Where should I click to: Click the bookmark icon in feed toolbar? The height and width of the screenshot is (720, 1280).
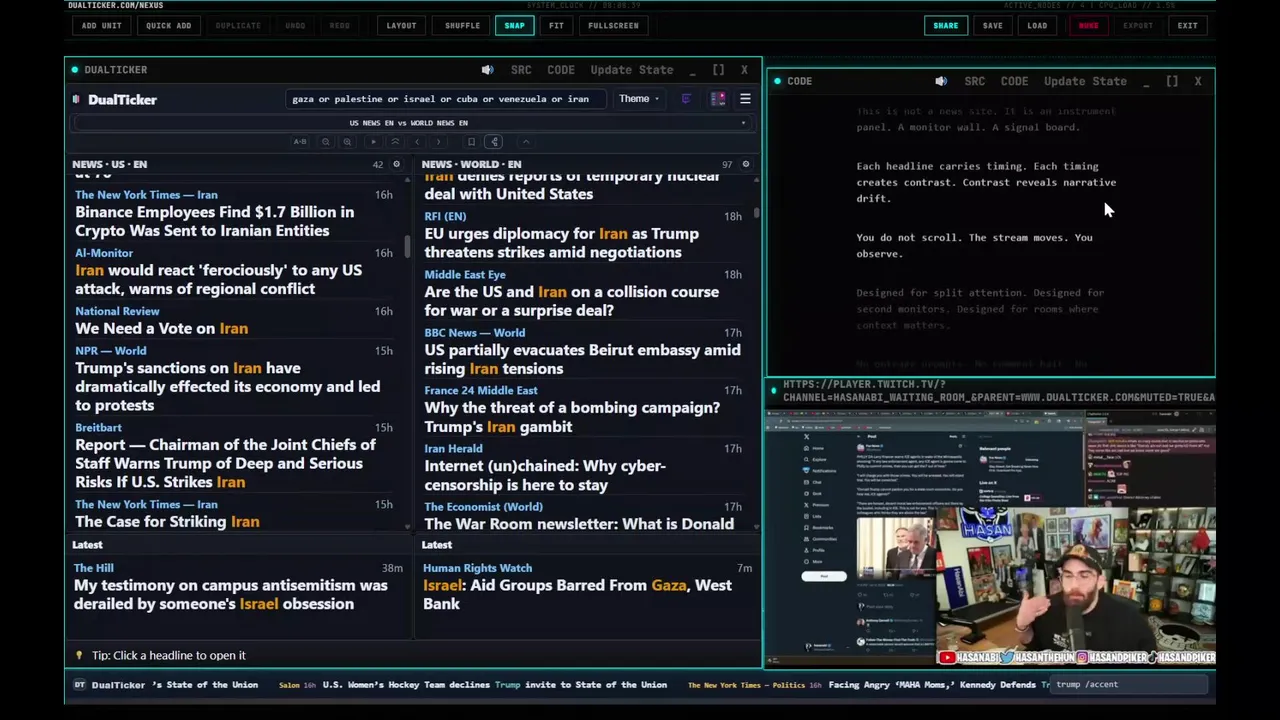471,142
